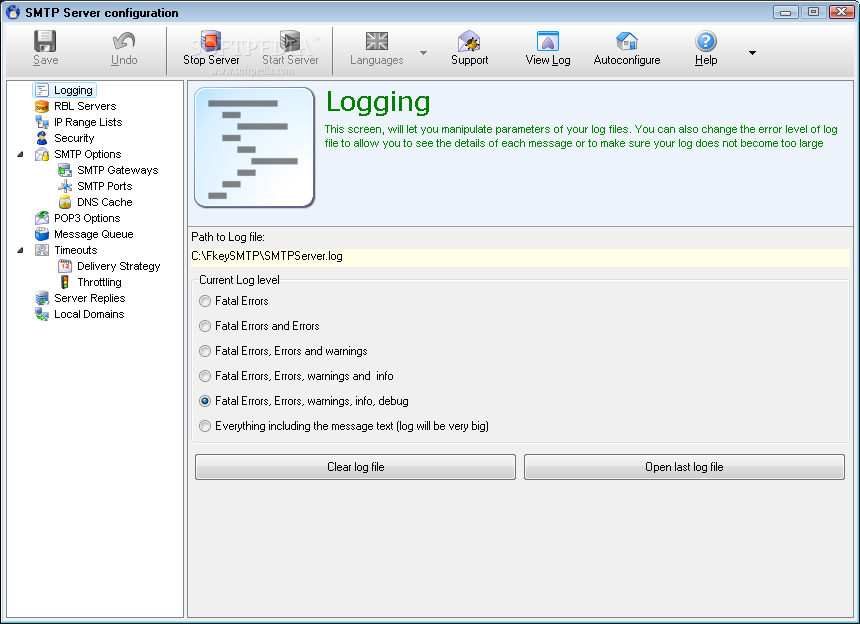Open DNS Cache label in tree
Image resolution: width=860 pixels, height=624 pixels.
[x=104, y=202]
